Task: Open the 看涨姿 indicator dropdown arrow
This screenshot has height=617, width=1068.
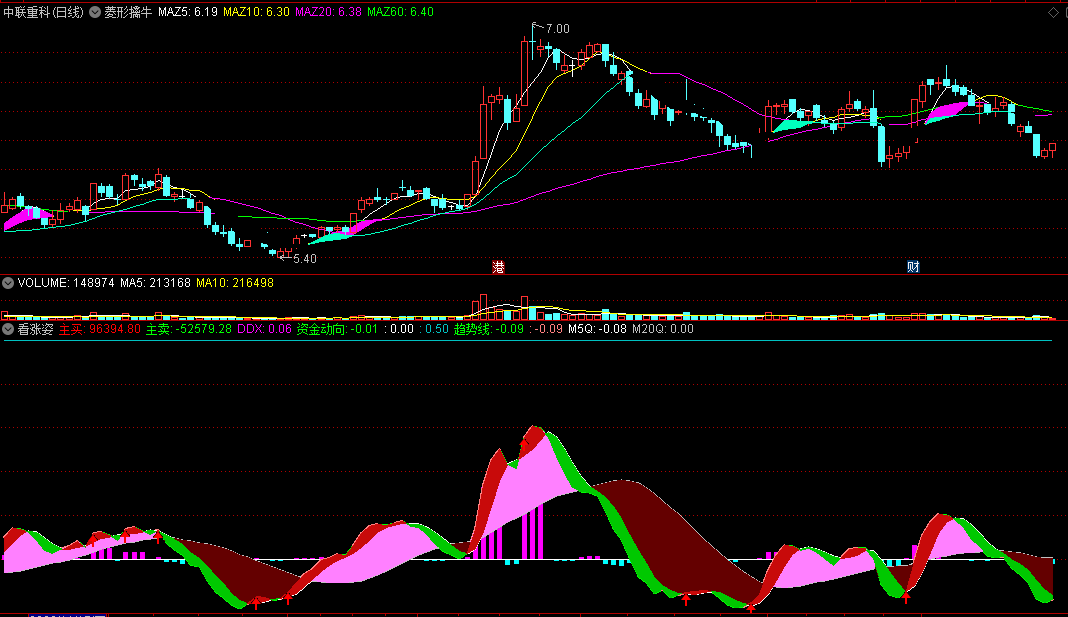Action: [8, 329]
